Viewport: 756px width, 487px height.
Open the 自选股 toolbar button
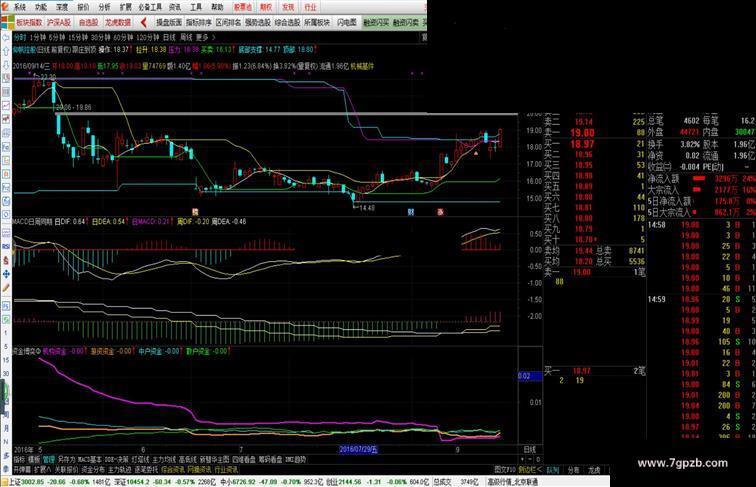point(88,22)
